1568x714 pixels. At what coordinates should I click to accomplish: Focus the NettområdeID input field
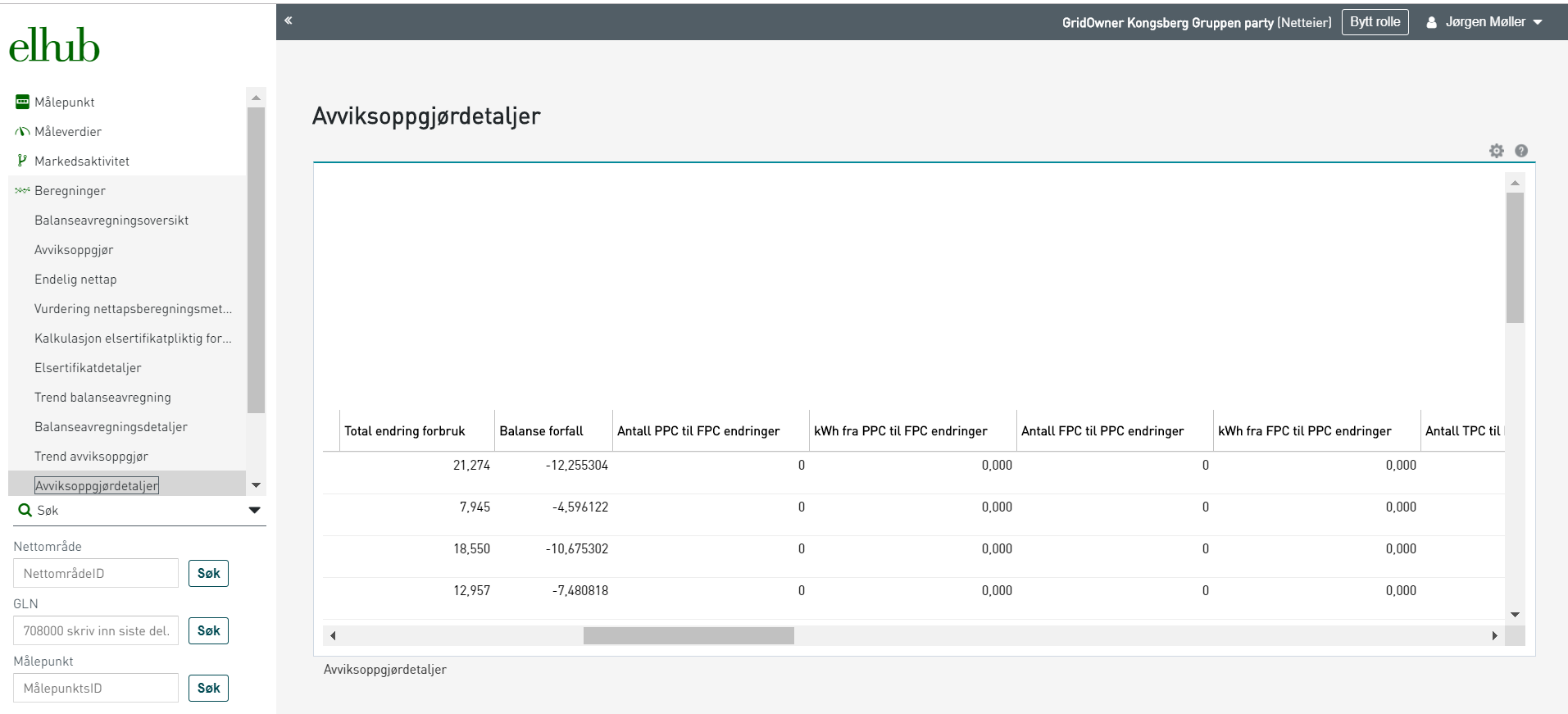click(96, 573)
